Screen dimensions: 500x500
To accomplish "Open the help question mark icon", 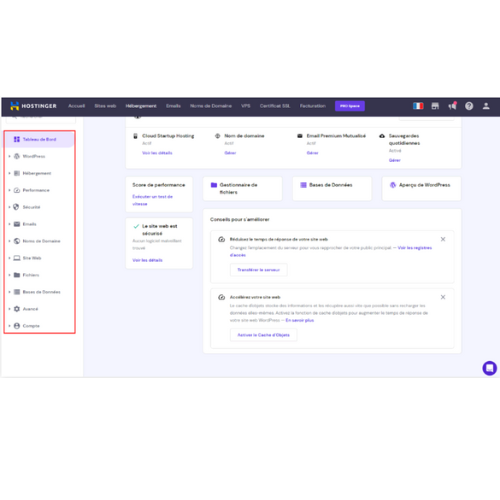I will click(469, 106).
